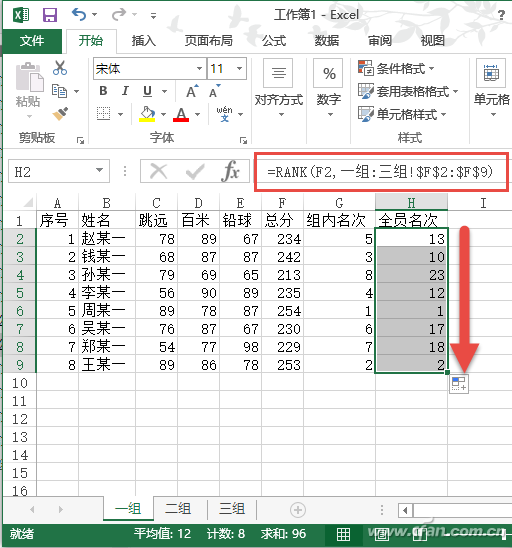Open the Name Box dropdown arrow
The image size is (512, 548).
point(100,171)
